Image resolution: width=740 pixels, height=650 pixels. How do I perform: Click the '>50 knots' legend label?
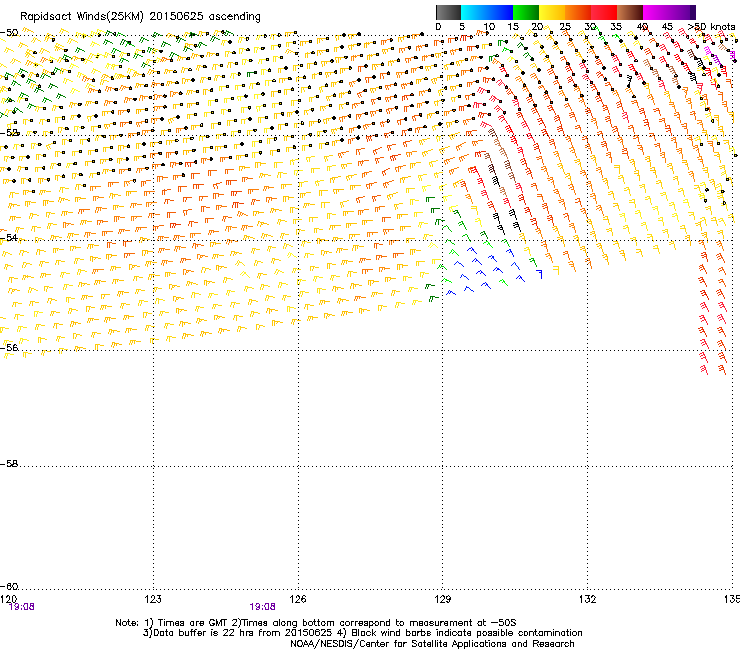(711, 27)
